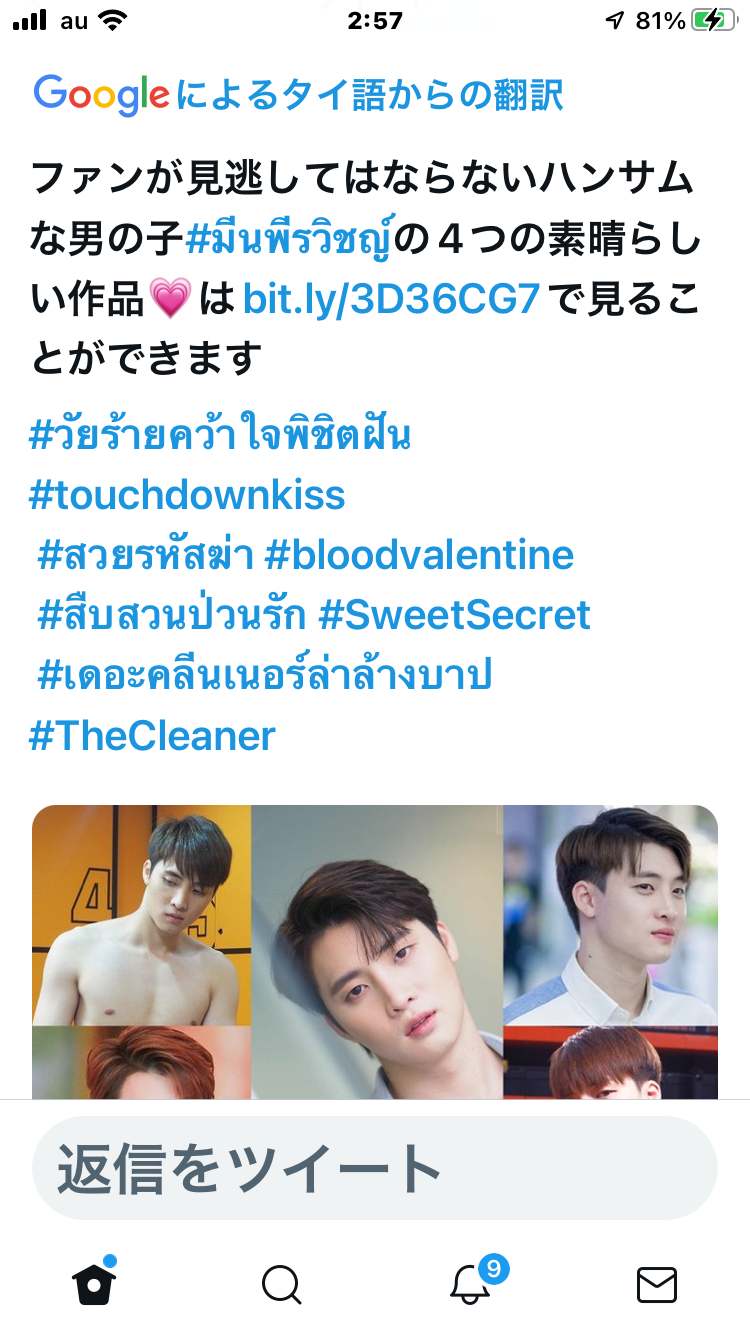Viewport: 750px width, 1334px height.
Task: Tap the location arrow status icon
Action: (x=615, y=21)
